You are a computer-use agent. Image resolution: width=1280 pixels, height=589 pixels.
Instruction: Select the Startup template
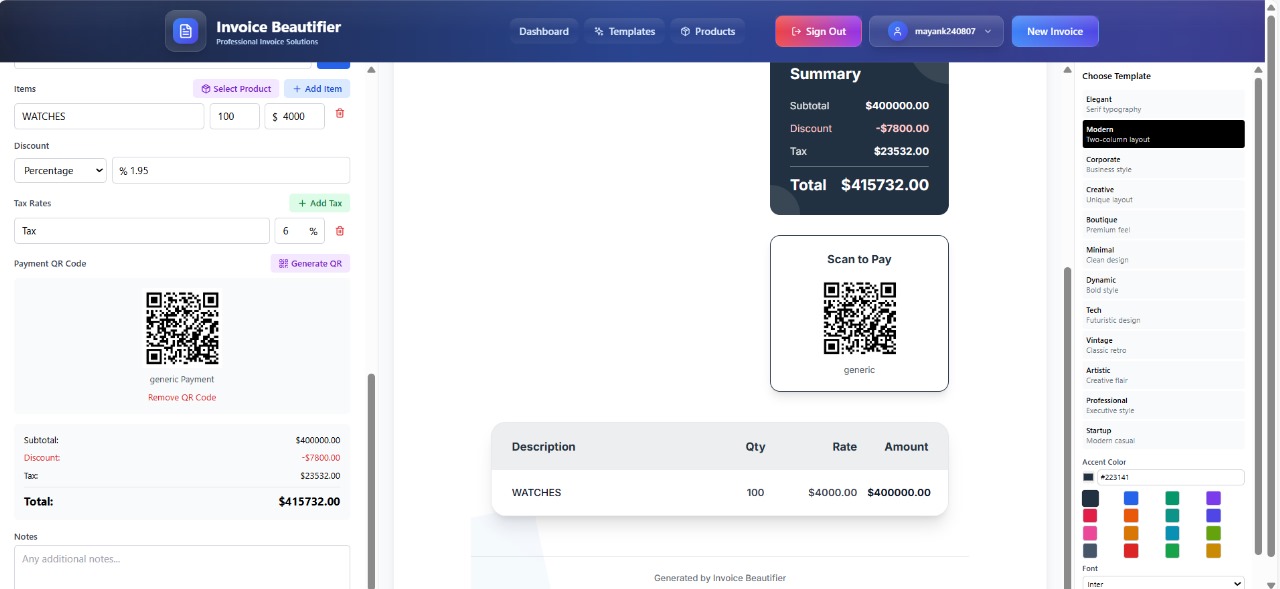[1163, 435]
